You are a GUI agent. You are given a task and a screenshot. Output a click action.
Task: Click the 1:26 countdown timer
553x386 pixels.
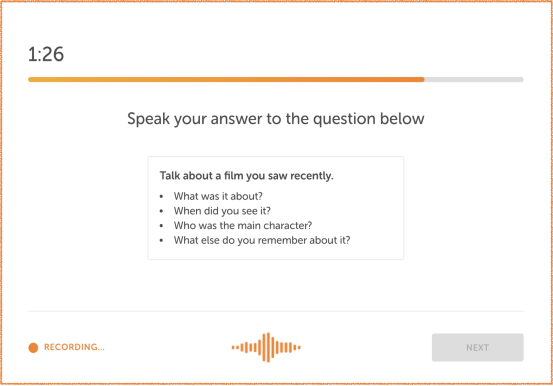click(x=46, y=54)
